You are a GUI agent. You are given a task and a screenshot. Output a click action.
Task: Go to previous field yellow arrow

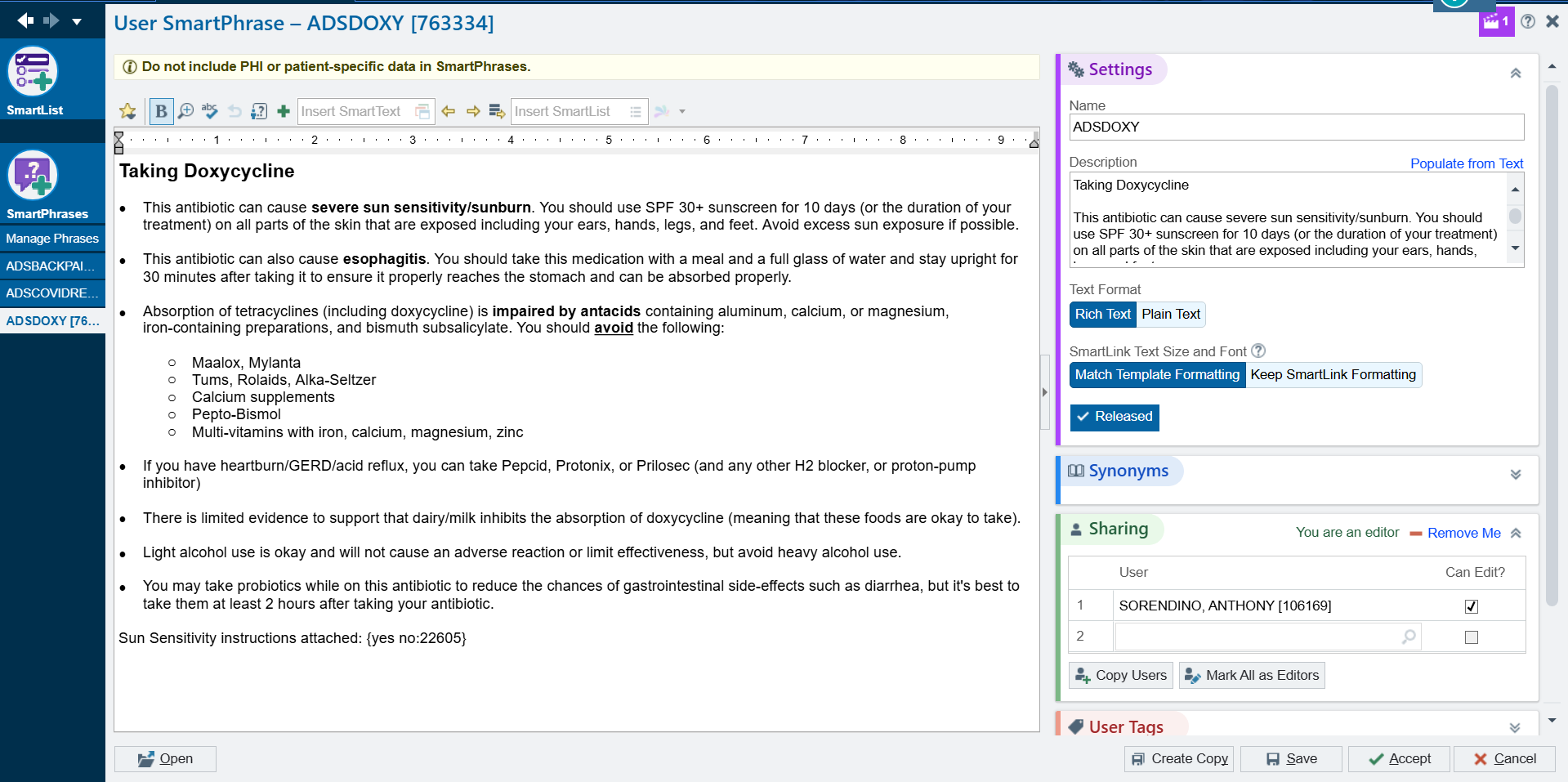449,111
